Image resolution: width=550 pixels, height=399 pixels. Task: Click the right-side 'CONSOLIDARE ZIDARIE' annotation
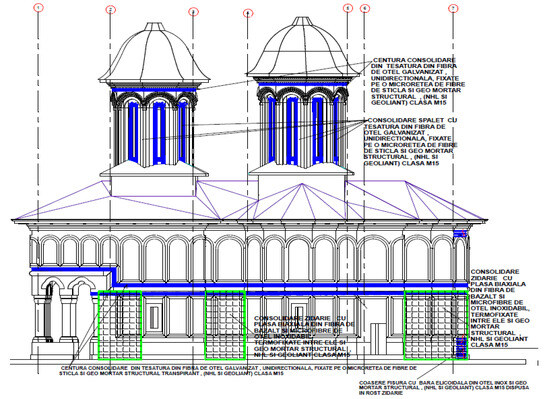coord(500,308)
